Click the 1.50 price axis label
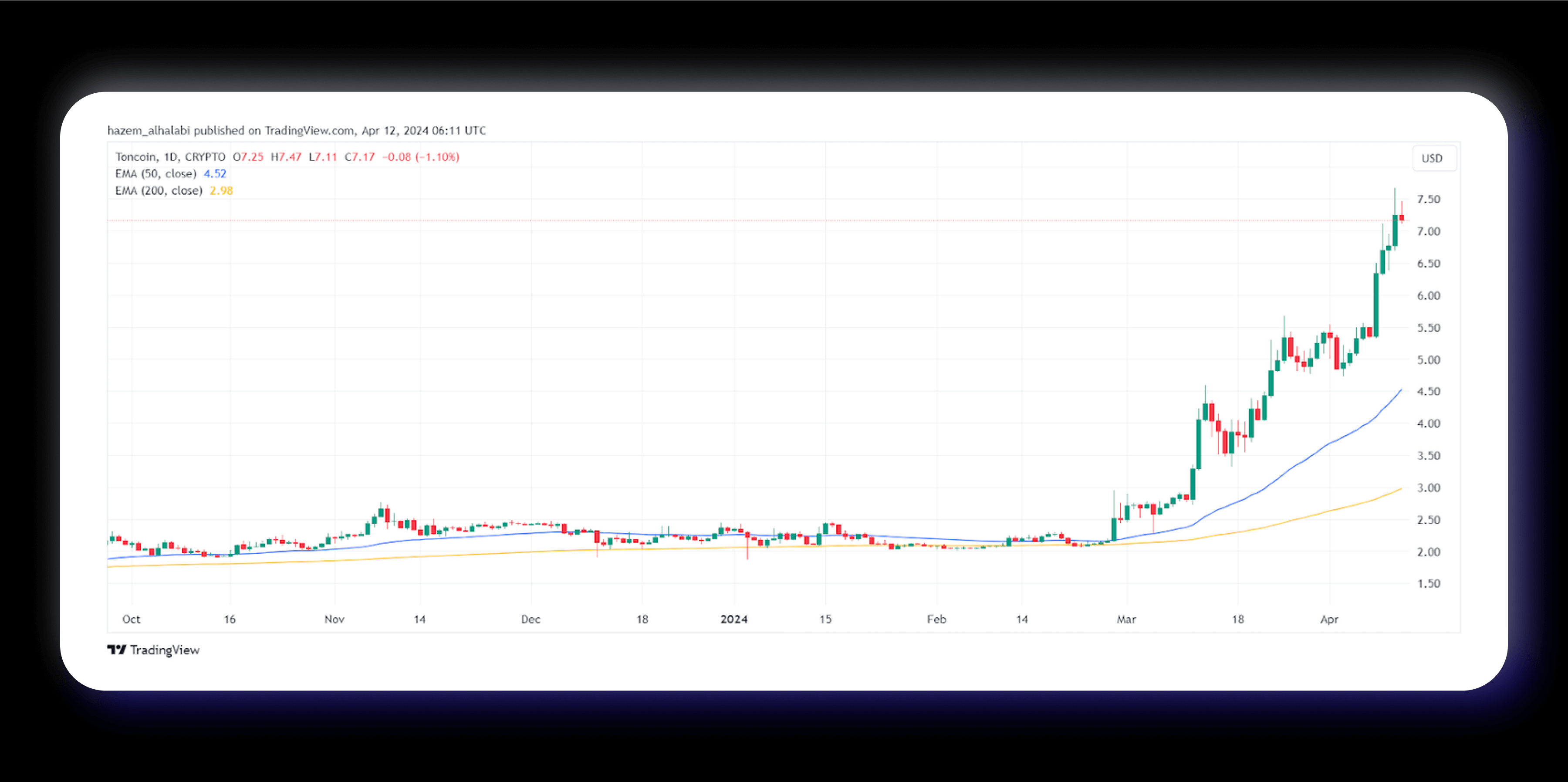This screenshot has width=1568, height=782. (x=1429, y=583)
